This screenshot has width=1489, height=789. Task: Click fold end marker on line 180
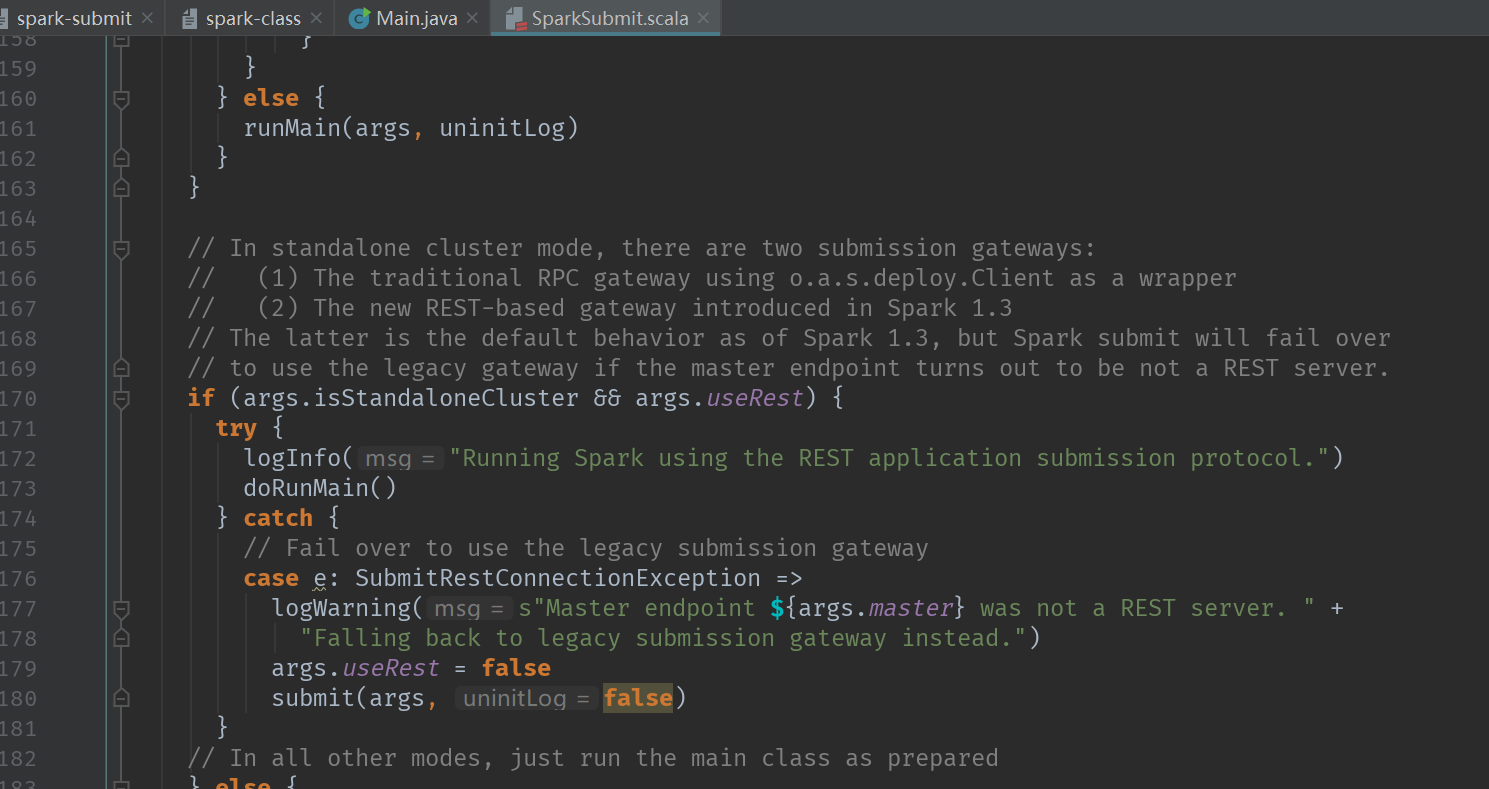(x=122, y=698)
